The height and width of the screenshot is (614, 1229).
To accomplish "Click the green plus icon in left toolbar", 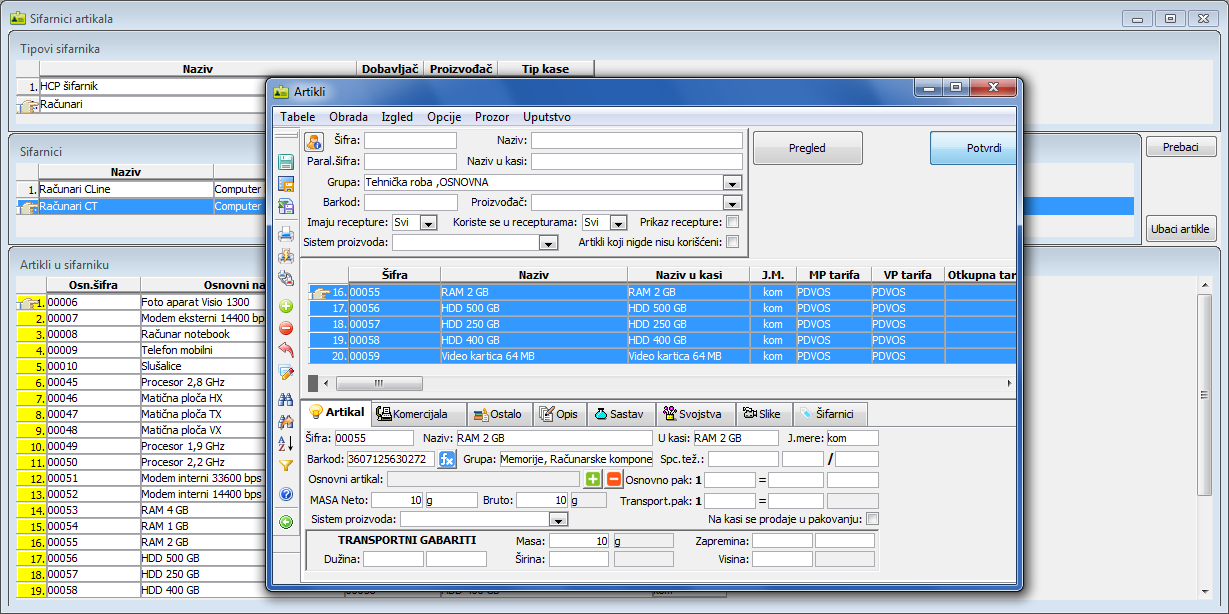I will [x=286, y=307].
